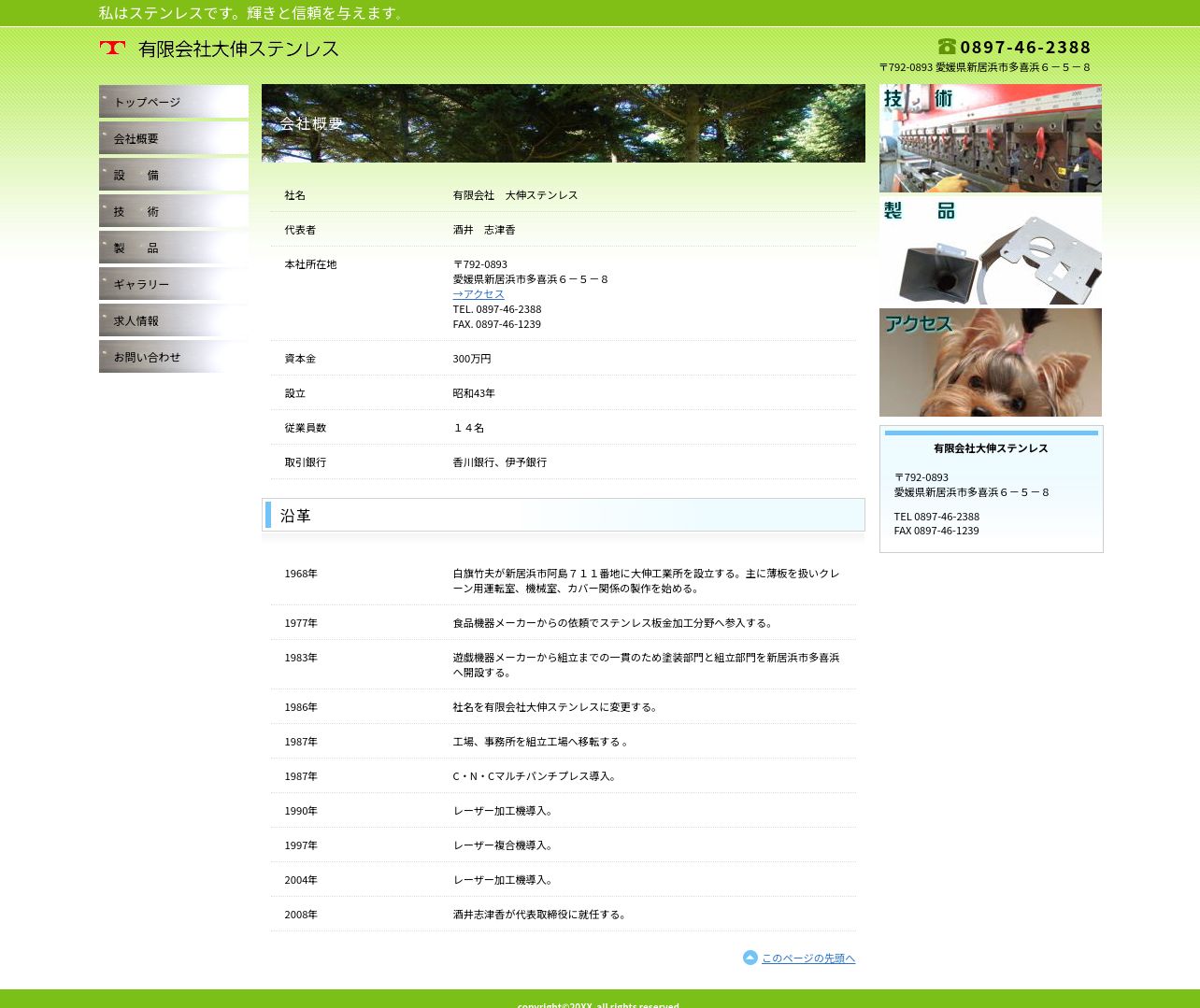Viewport: 1200px width, 1008px height.
Task: Open 技術 in the side navigation
Action: [x=174, y=211]
